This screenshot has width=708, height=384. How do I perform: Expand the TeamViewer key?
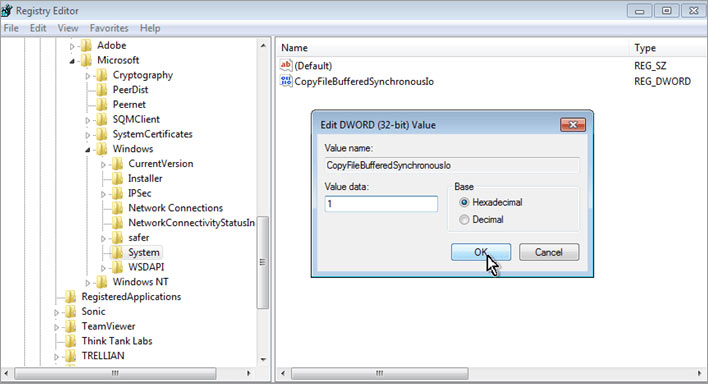(x=56, y=327)
